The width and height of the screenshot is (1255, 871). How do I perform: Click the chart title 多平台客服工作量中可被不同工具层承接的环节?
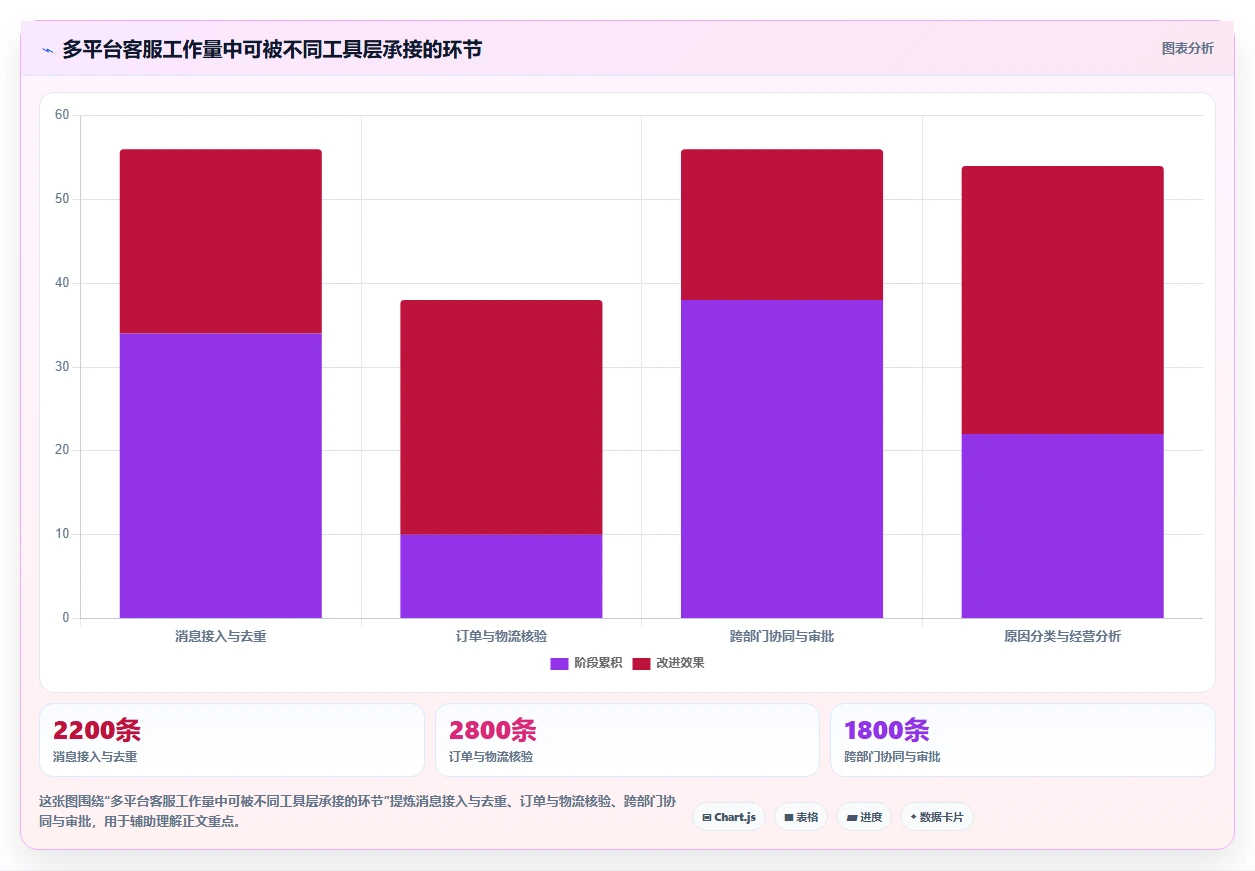272,49
